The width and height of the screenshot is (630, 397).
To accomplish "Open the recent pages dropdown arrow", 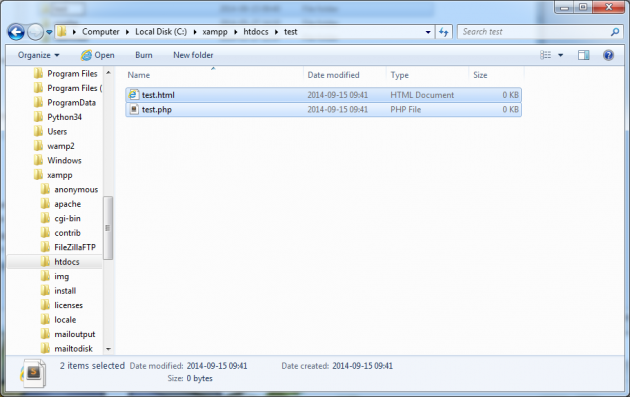I will coord(49,32).
